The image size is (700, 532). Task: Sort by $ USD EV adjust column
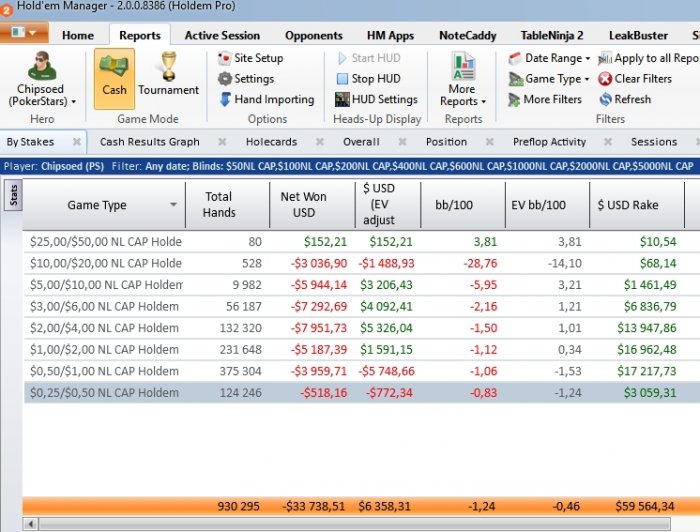tap(388, 205)
